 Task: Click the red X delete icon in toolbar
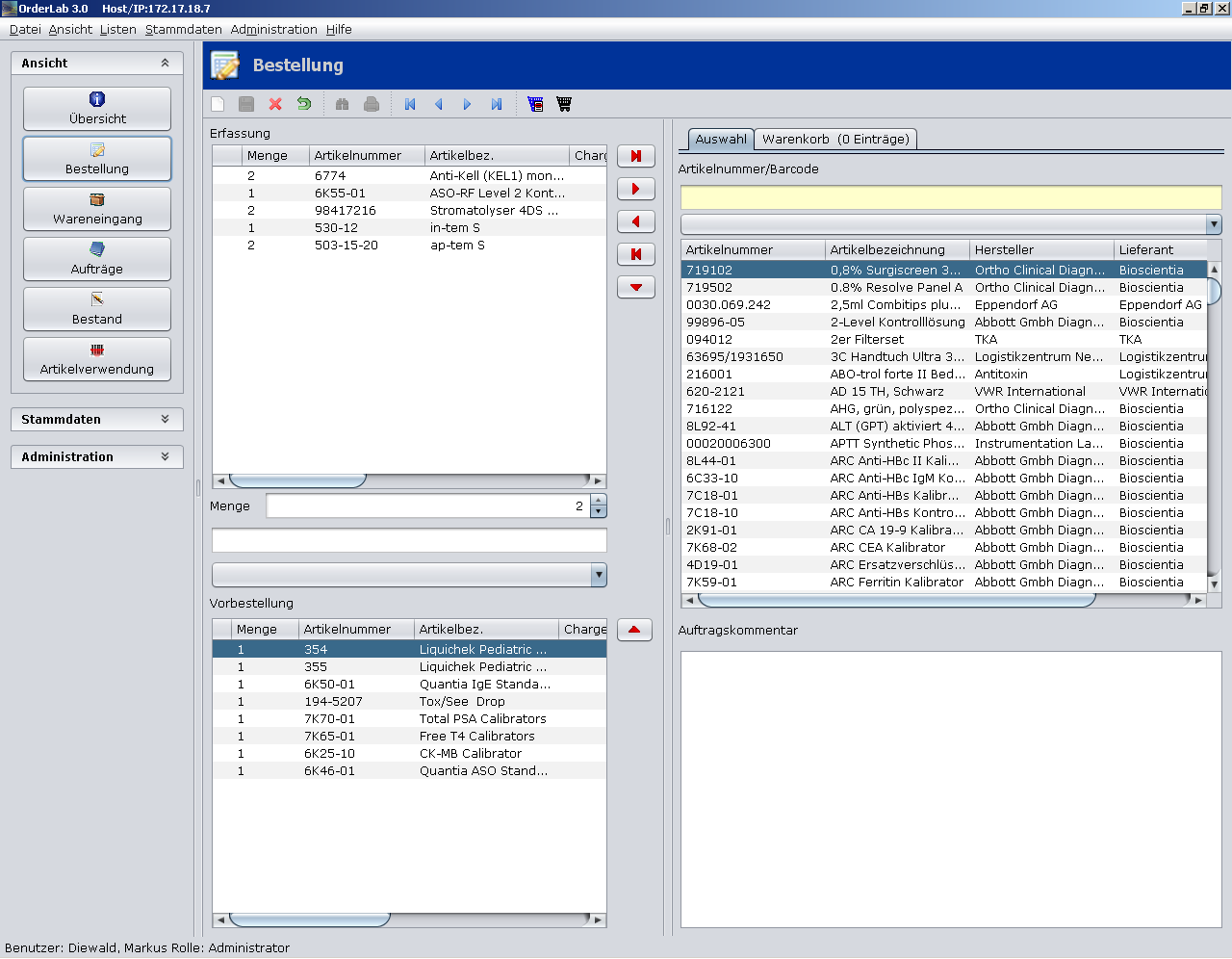tap(275, 104)
